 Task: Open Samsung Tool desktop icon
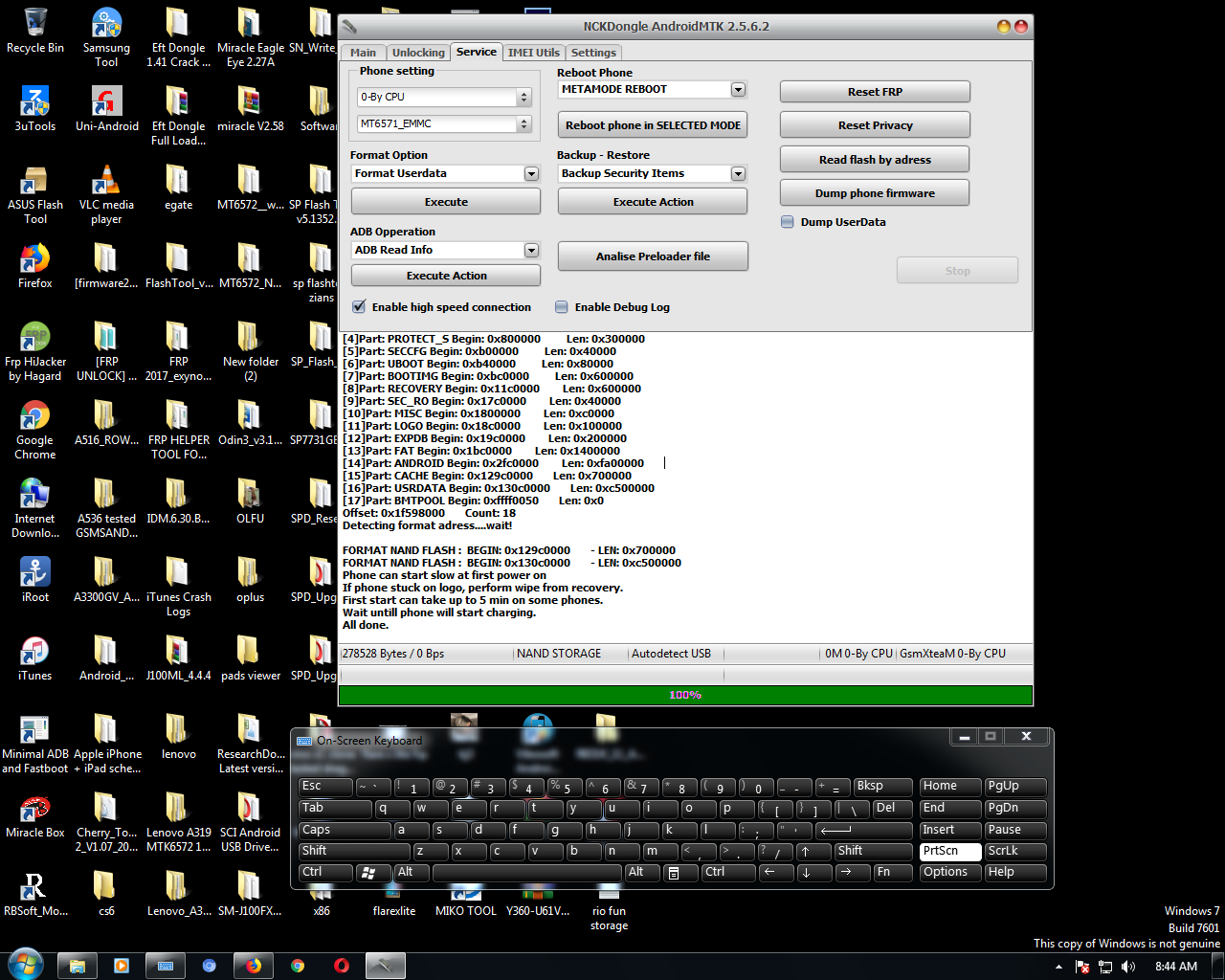point(106,38)
